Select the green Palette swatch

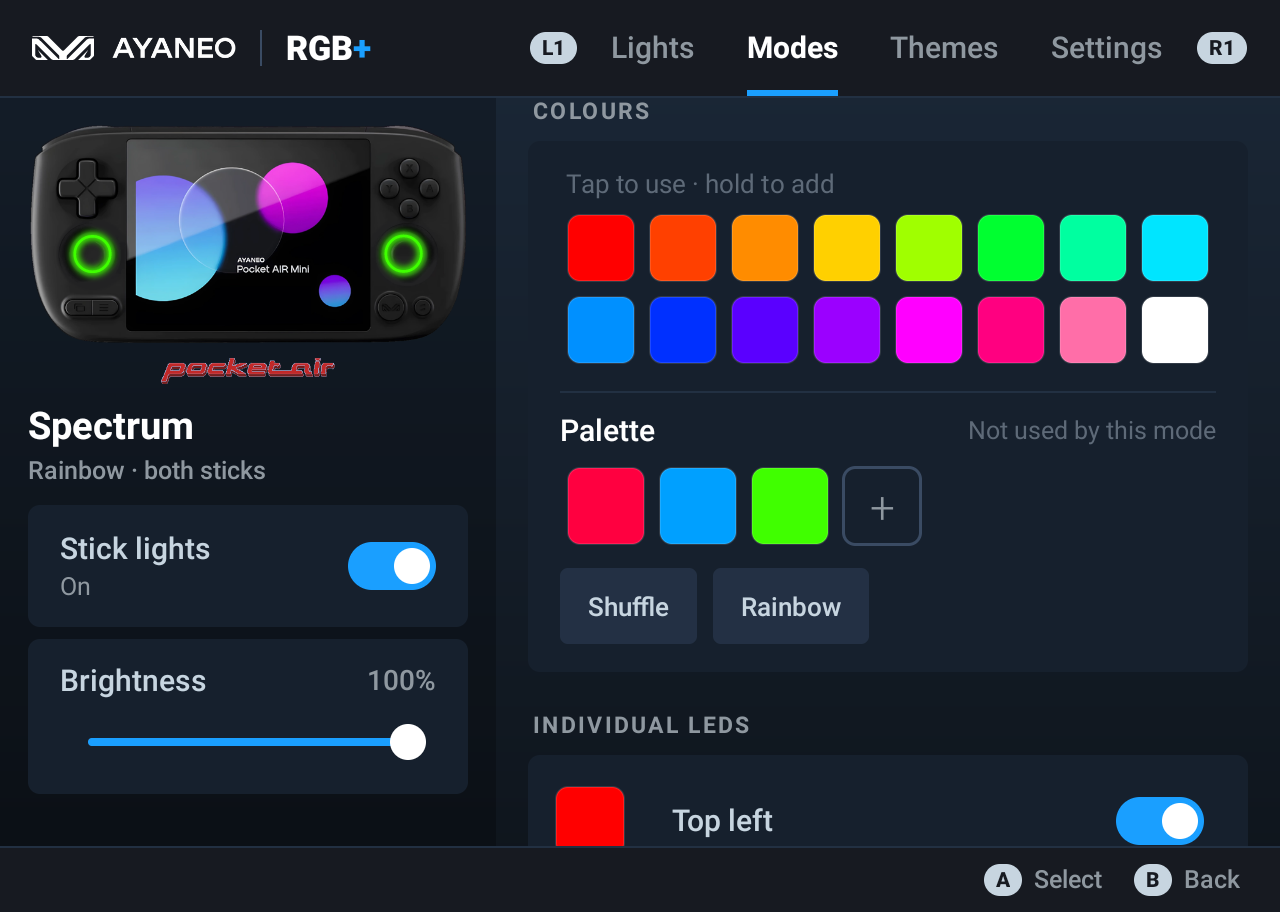pyautogui.click(x=790, y=506)
